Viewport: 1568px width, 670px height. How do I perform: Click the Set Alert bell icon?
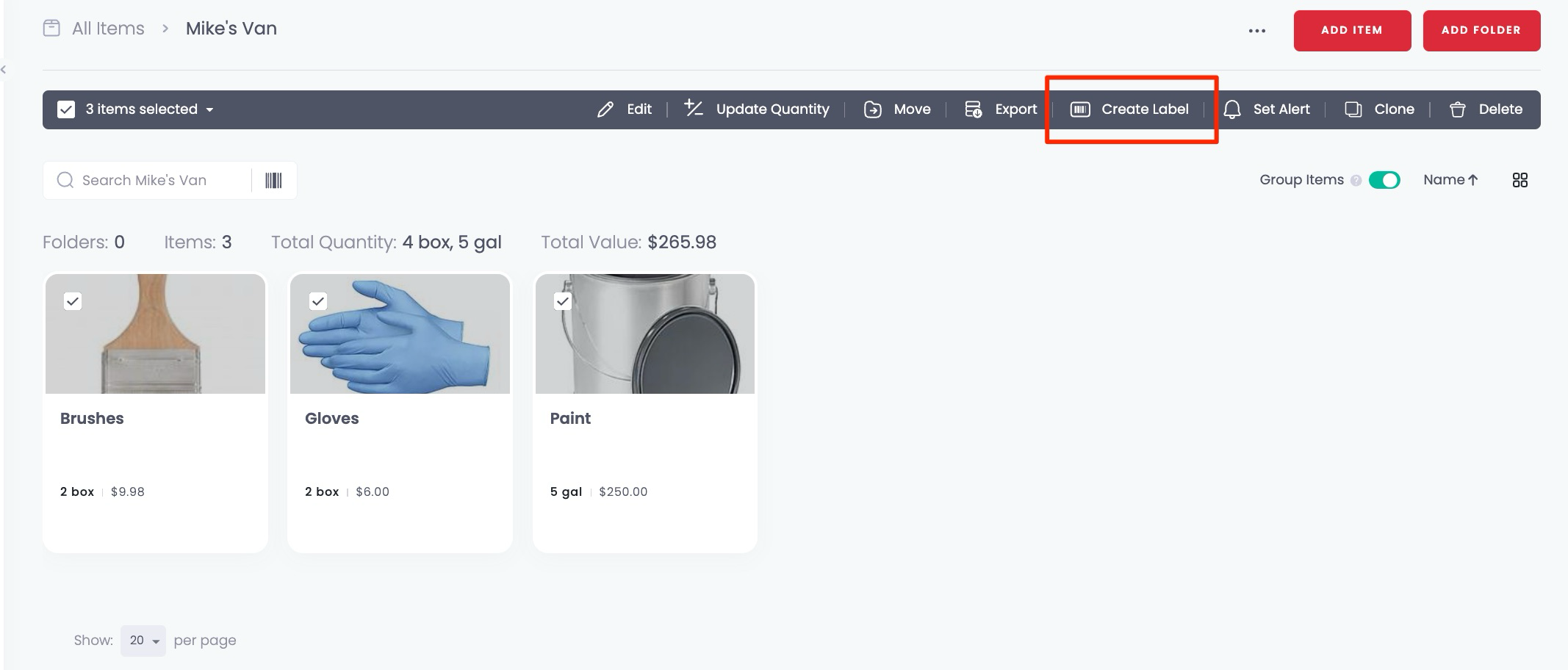click(1232, 109)
